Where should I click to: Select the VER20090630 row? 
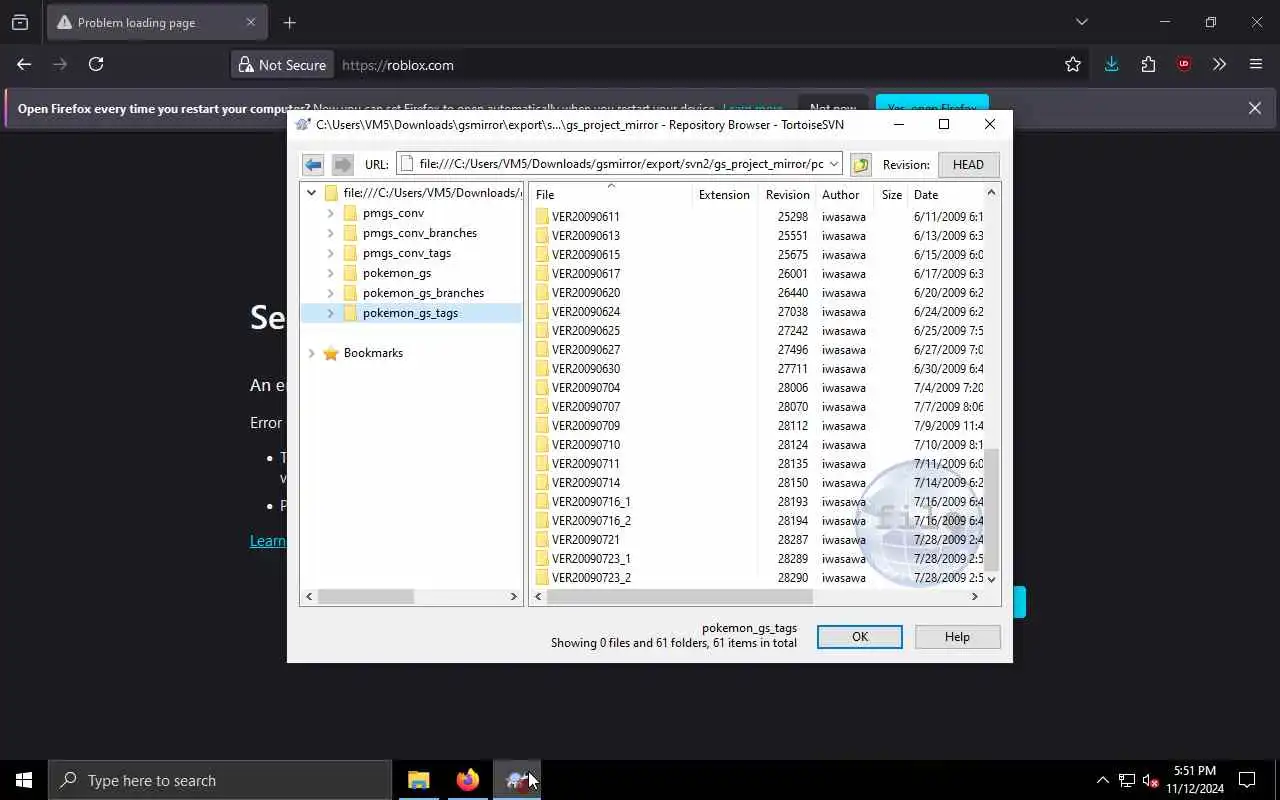[x=757, y=369]
